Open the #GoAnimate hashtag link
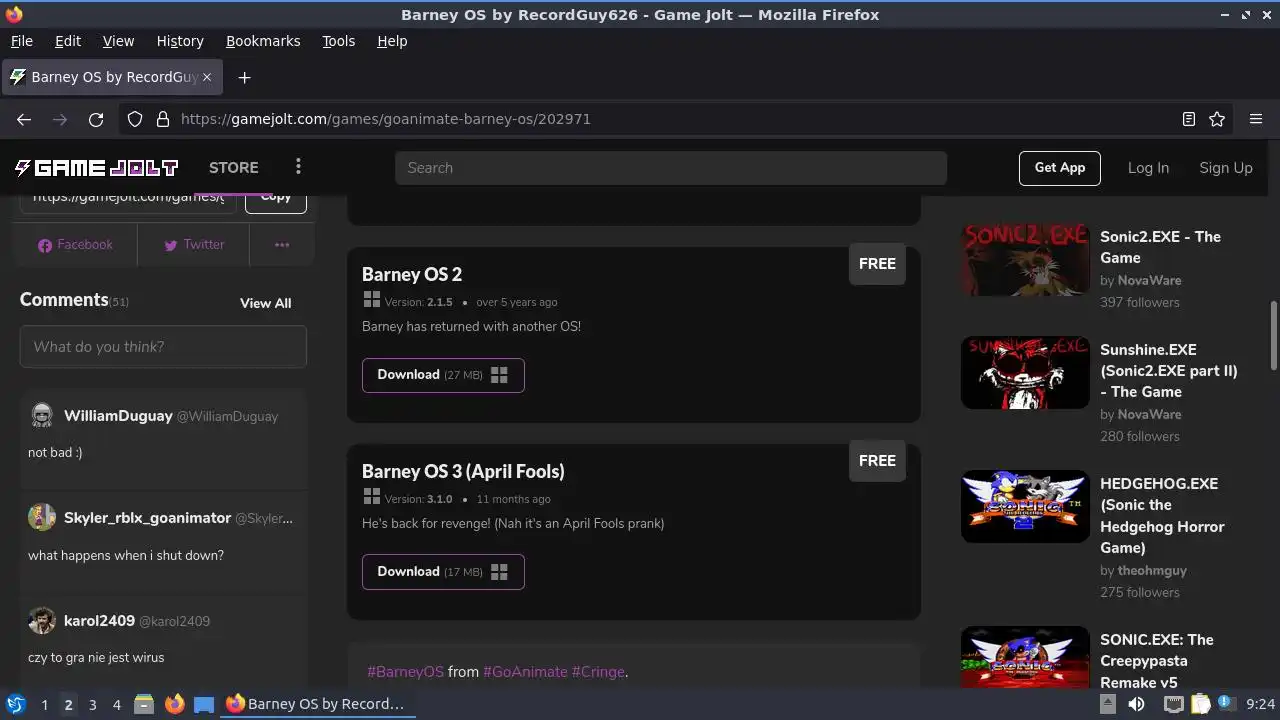The image size is (1280, 720). click(x=525, y=672)
